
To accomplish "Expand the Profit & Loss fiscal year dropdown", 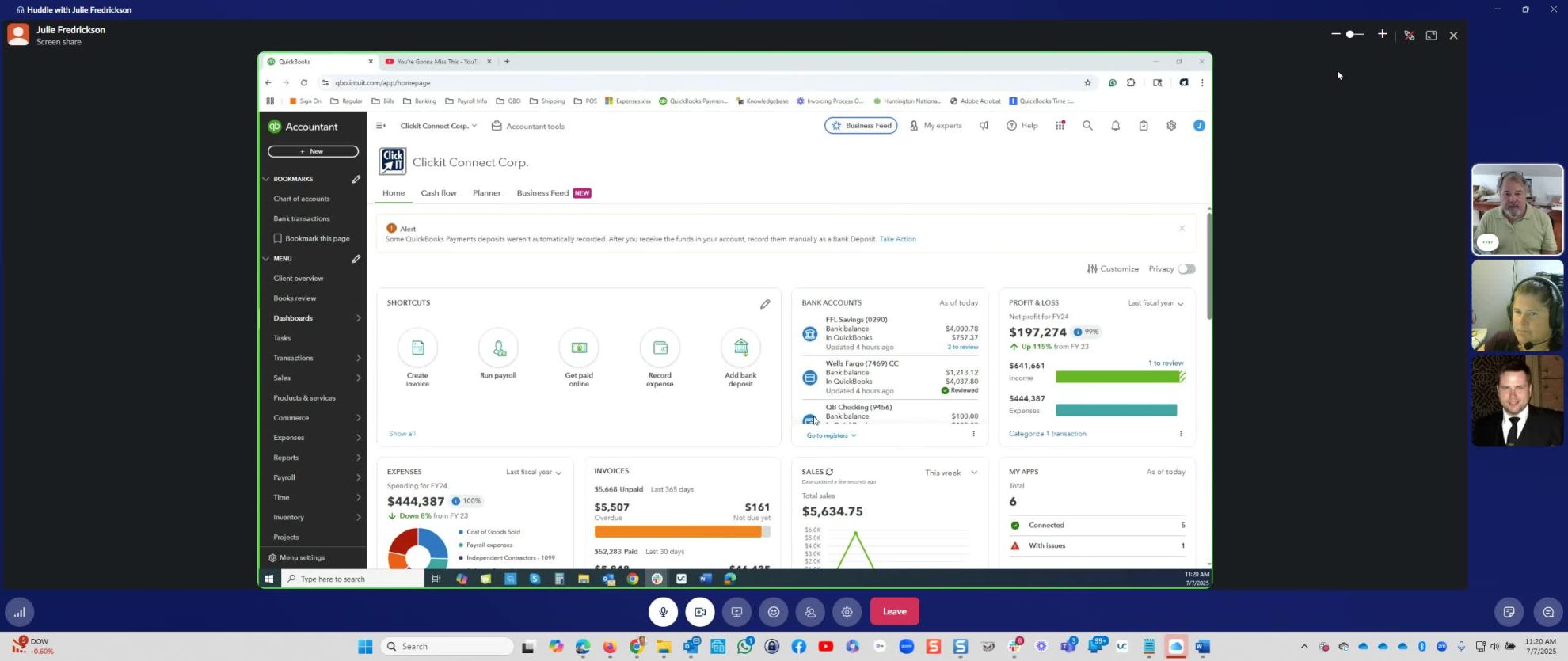I will pyautogui.click(x=1155, y=303).
